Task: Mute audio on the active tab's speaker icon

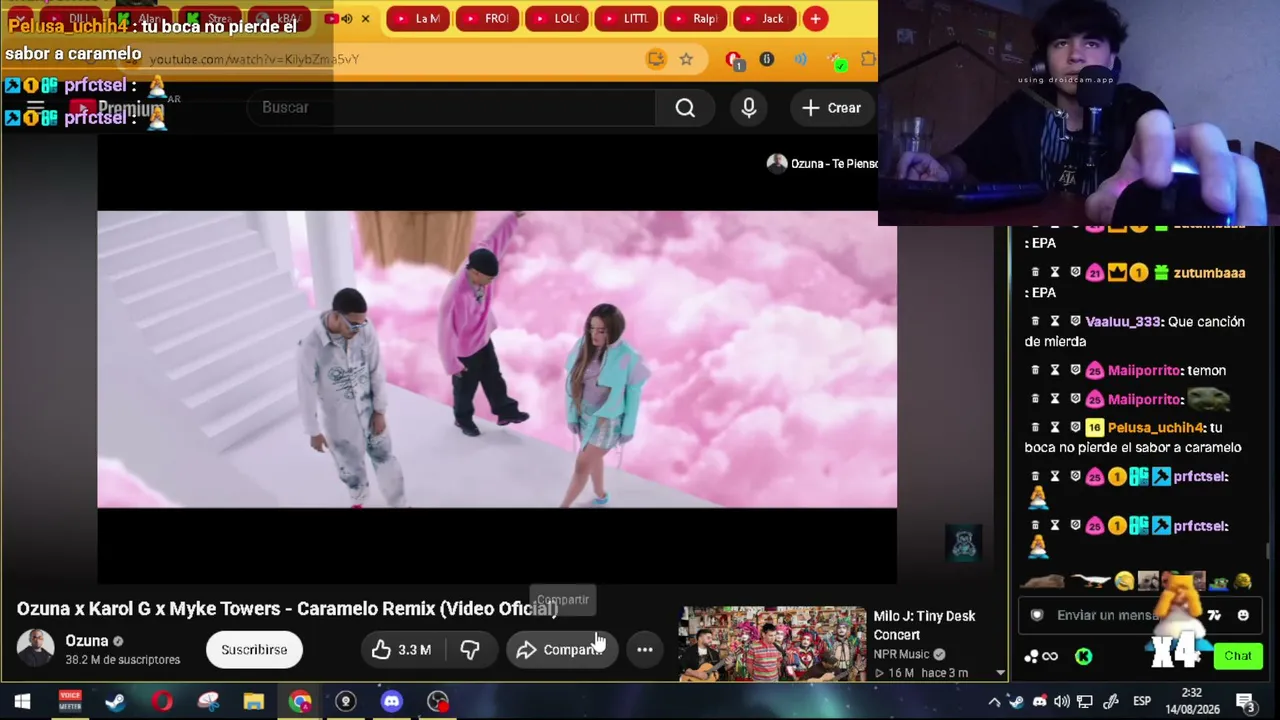Action: 347,18
